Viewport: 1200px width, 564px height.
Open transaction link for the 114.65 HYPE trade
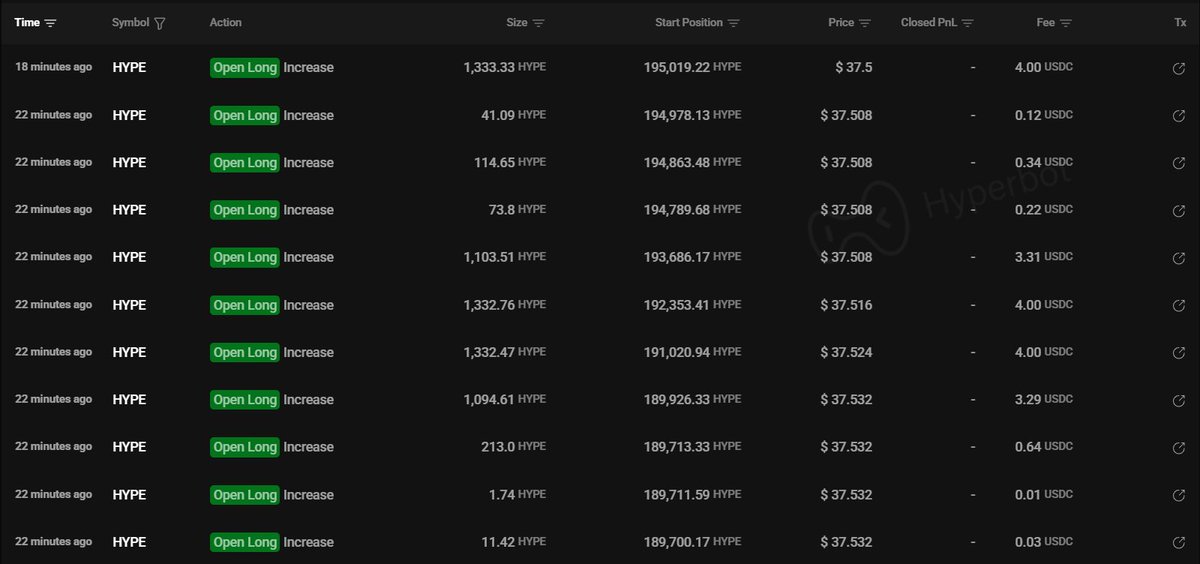[x=1179, y=163]
